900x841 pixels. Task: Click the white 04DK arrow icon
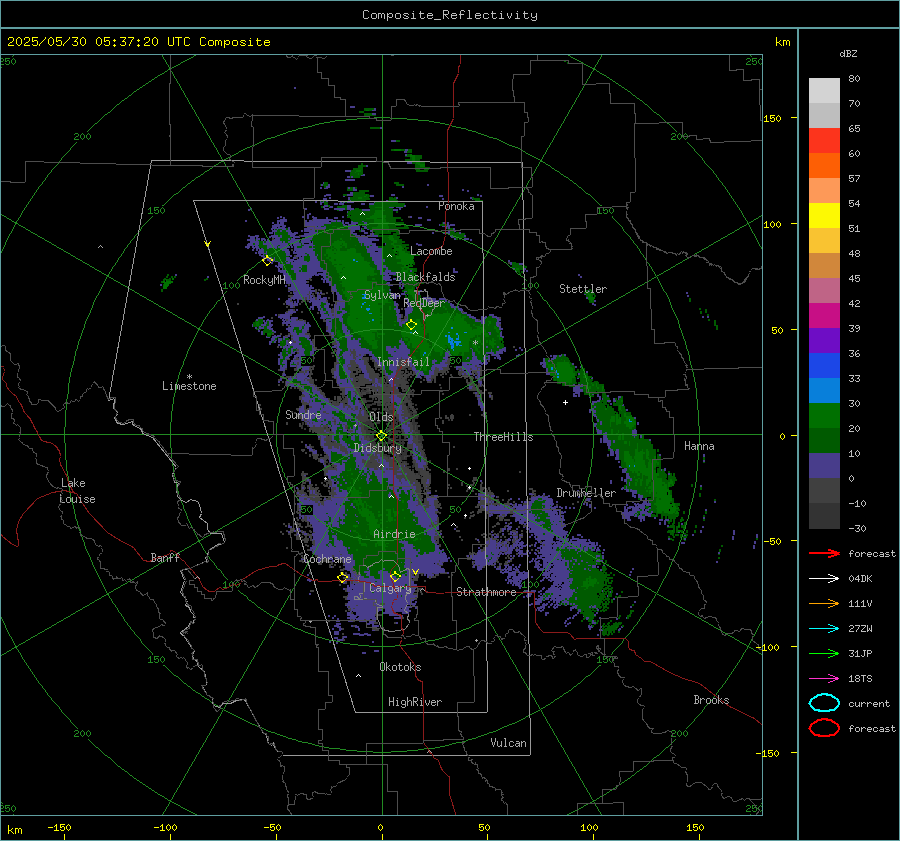(x=824, y=579)
